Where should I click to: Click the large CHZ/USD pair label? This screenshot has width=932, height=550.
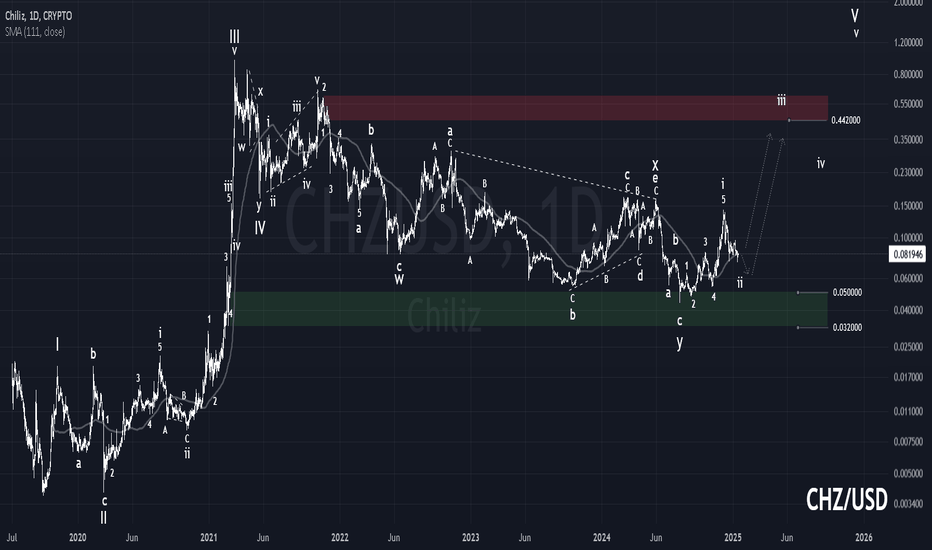tap(847, 499)
